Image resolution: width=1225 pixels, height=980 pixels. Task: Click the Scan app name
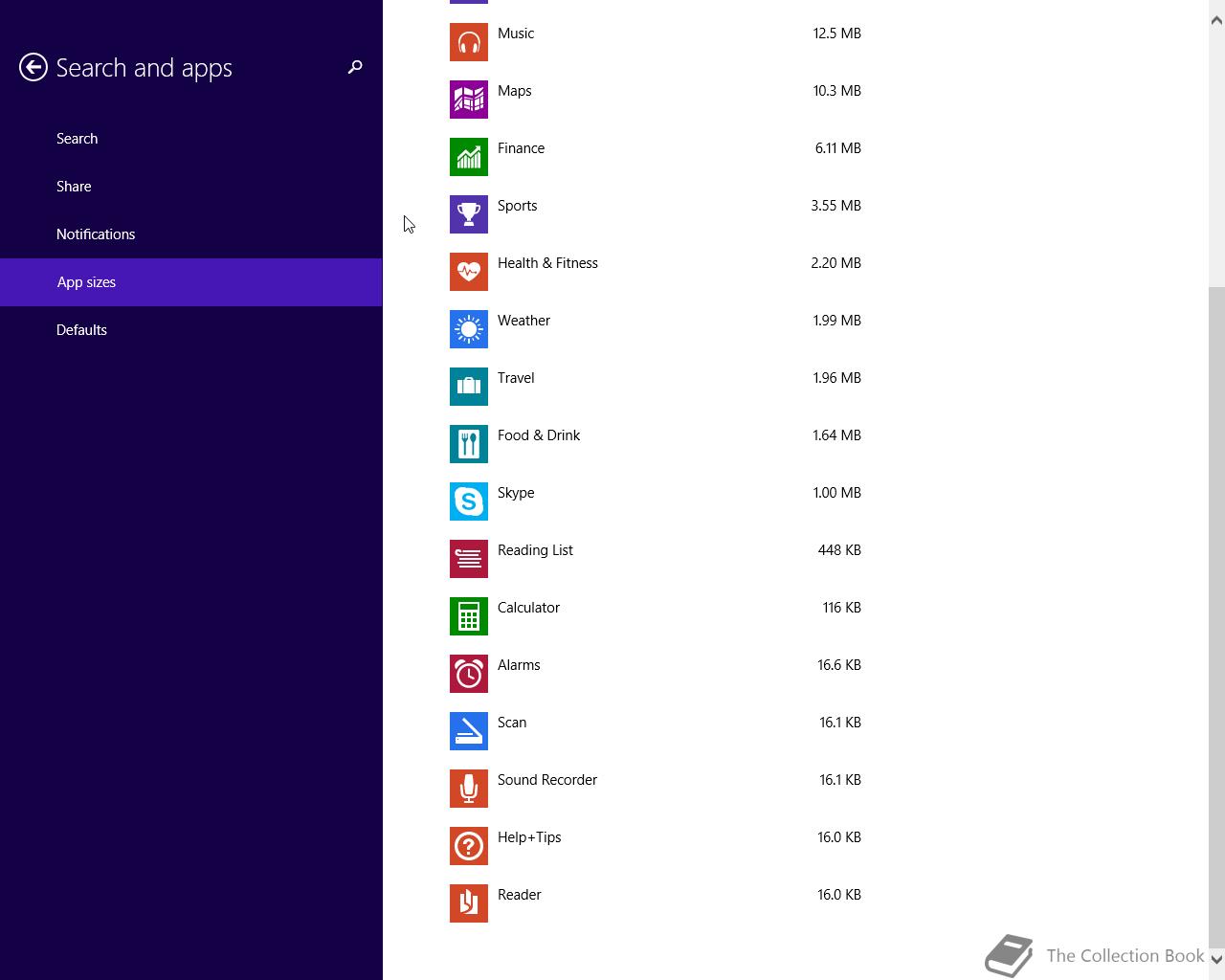coord(512,723)
